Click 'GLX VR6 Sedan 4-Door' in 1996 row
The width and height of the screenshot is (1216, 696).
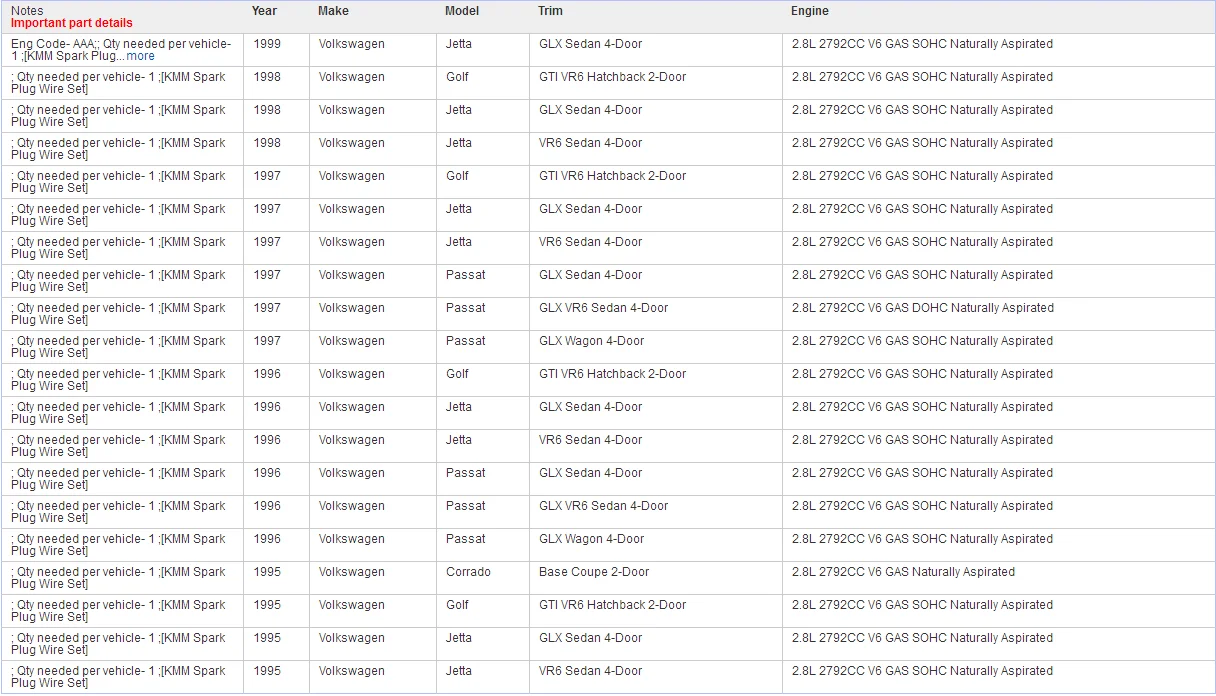click(x=603, y=506)
